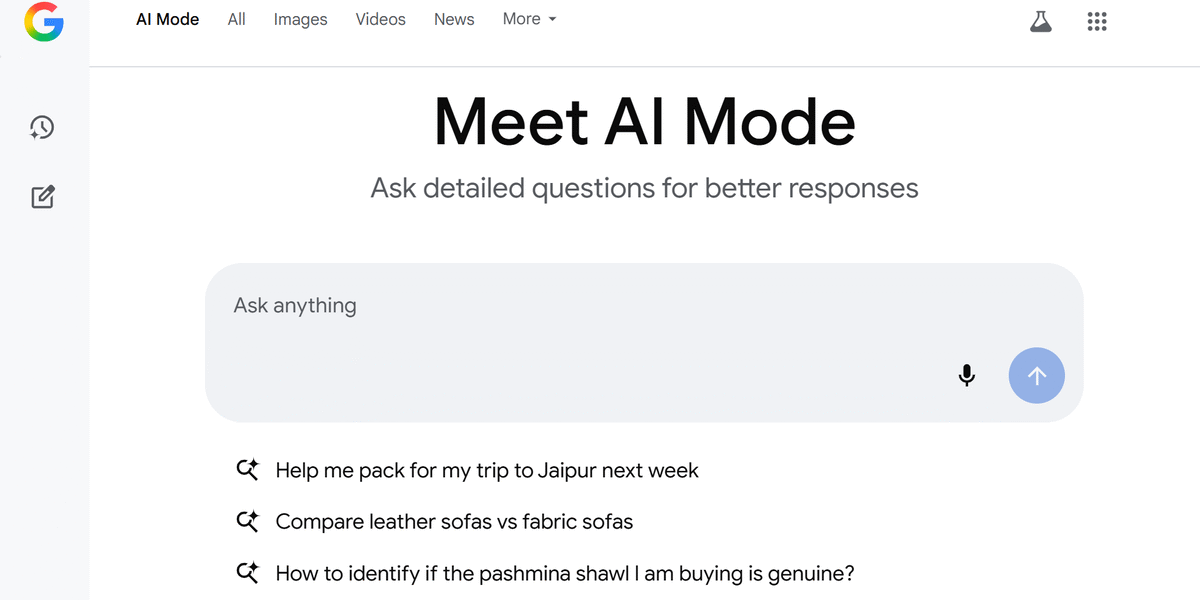Expand the More dropdown menu
The height and width of the screenshot is (600, 1200).
coord(530,19)
